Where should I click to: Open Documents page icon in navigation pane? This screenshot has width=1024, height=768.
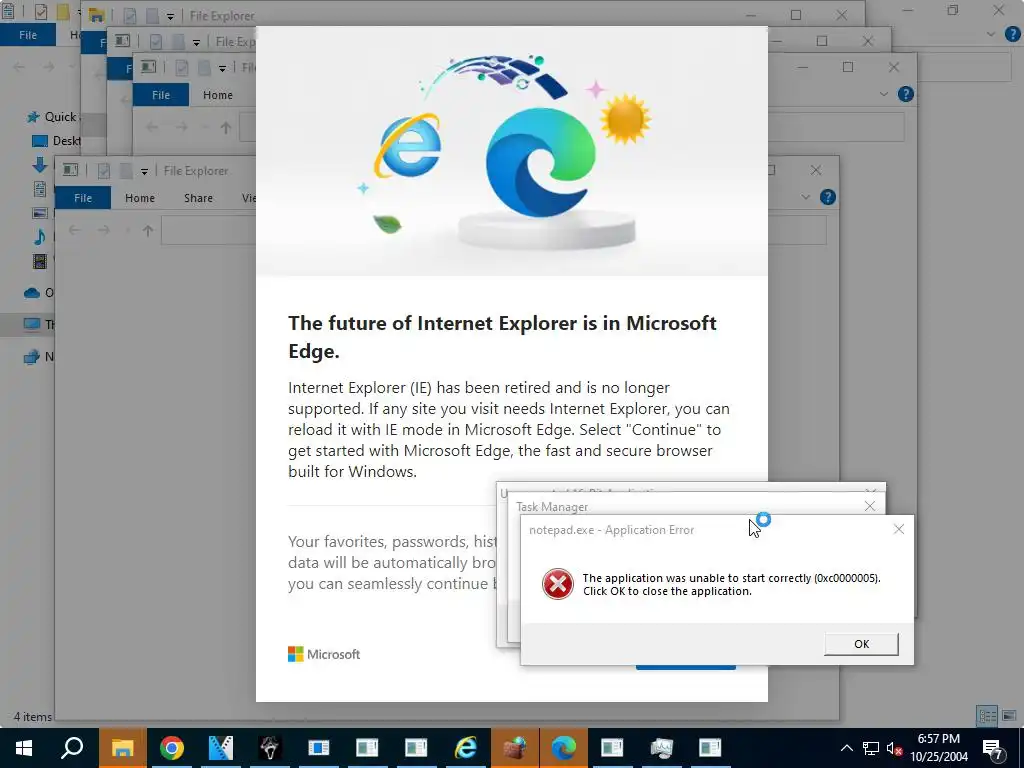[40, 189]
